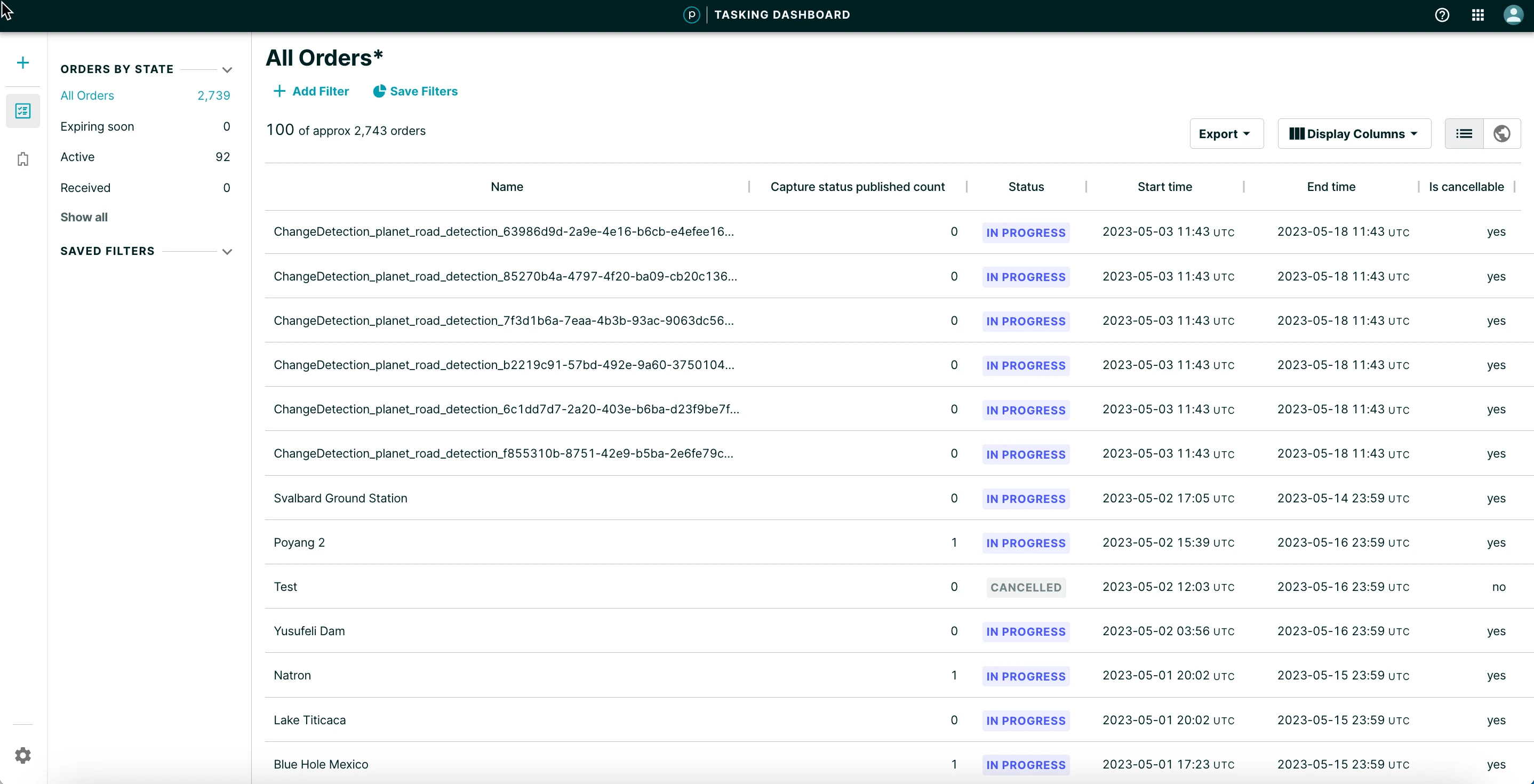The width and height of the screenshot is (1534, 784).
Task: Click Save Filters button
Action: [x=415, y=91]
